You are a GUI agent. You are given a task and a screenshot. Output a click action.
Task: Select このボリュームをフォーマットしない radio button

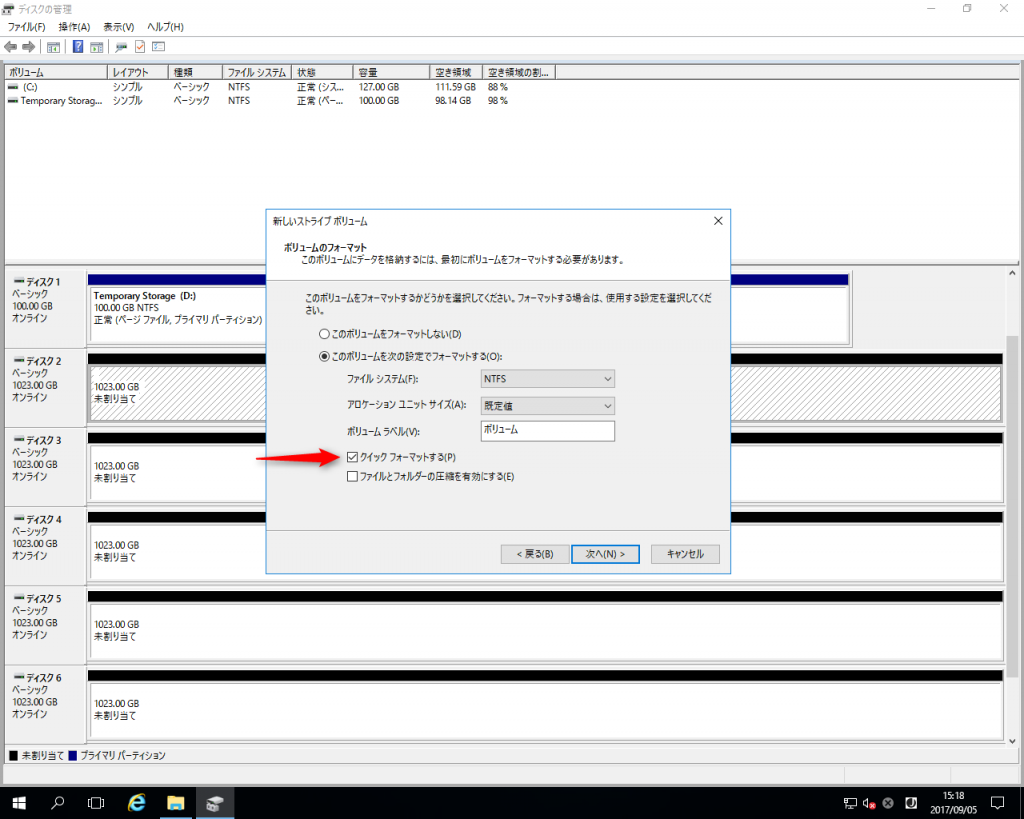coord(324,334)
